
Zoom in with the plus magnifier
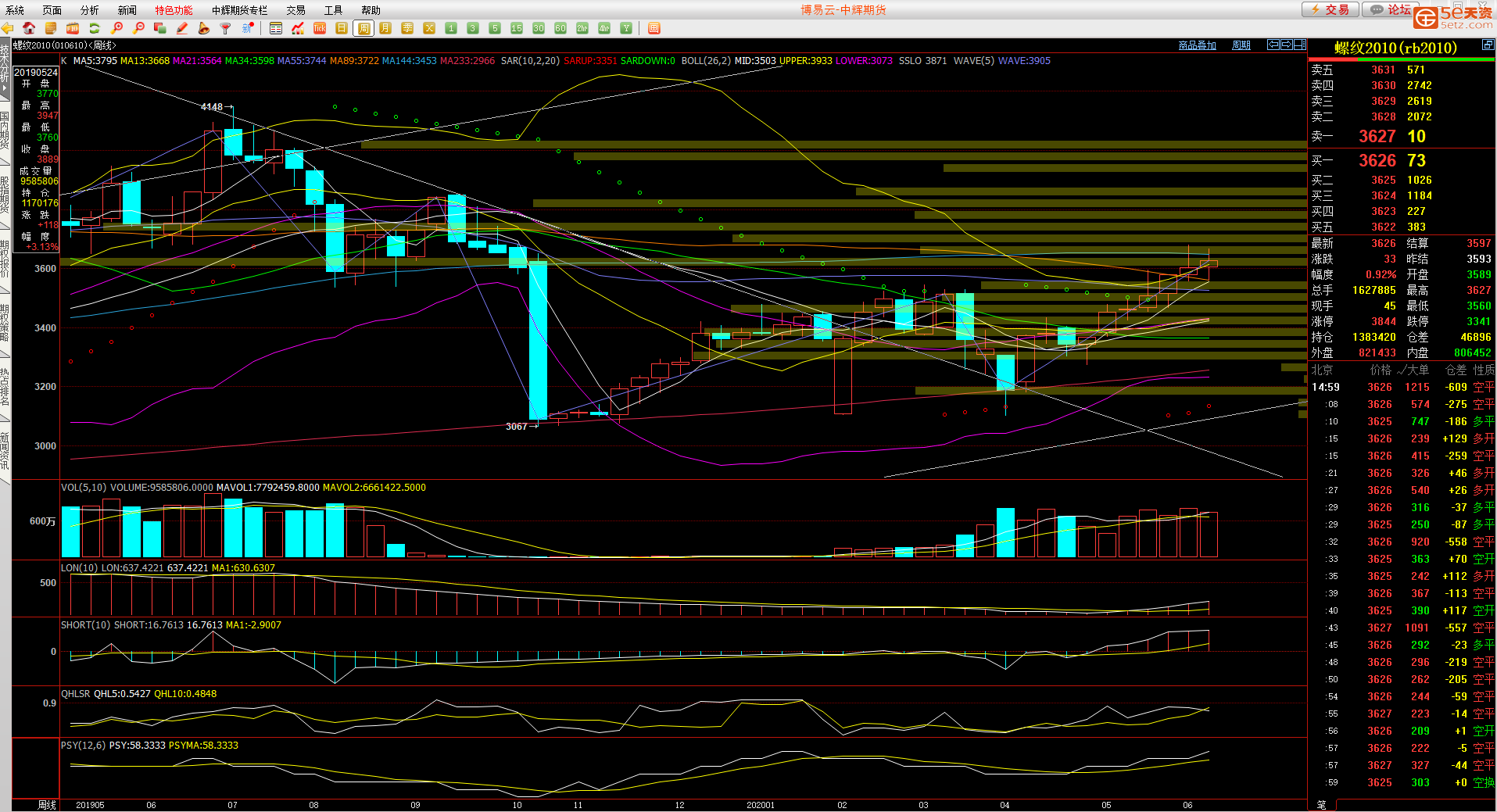tap(117, 28)
